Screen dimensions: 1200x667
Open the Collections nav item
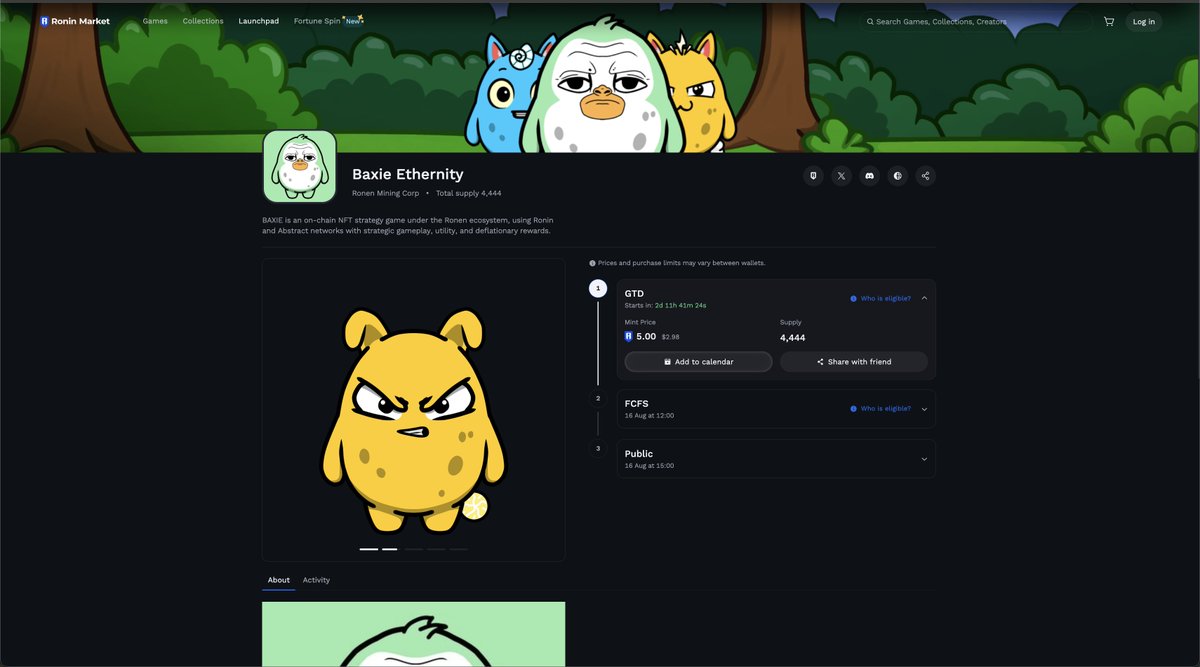(203, 21)
